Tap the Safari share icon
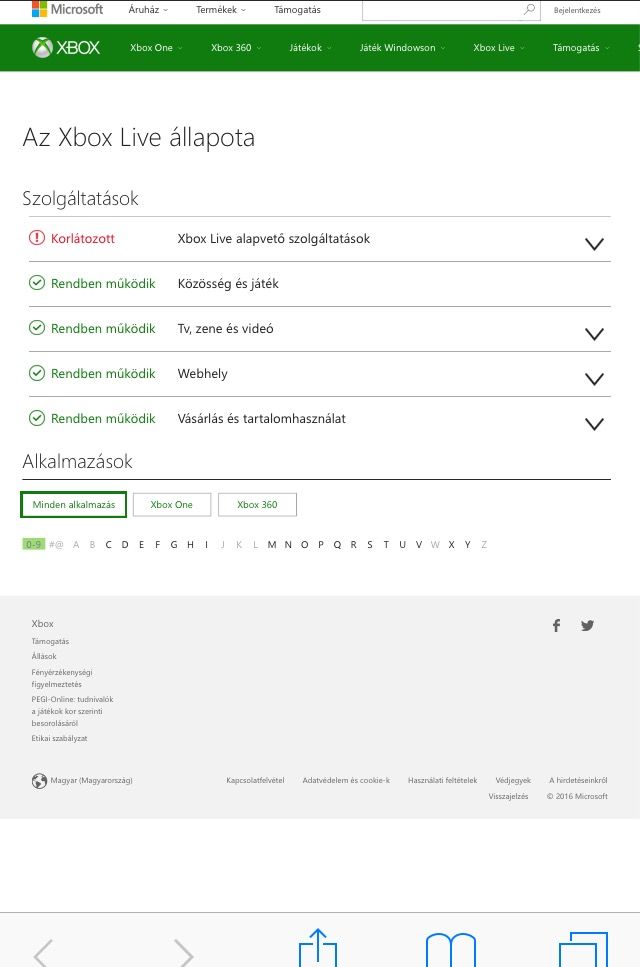The height and width of the screenshot is (967, 640). click(317, 948)
